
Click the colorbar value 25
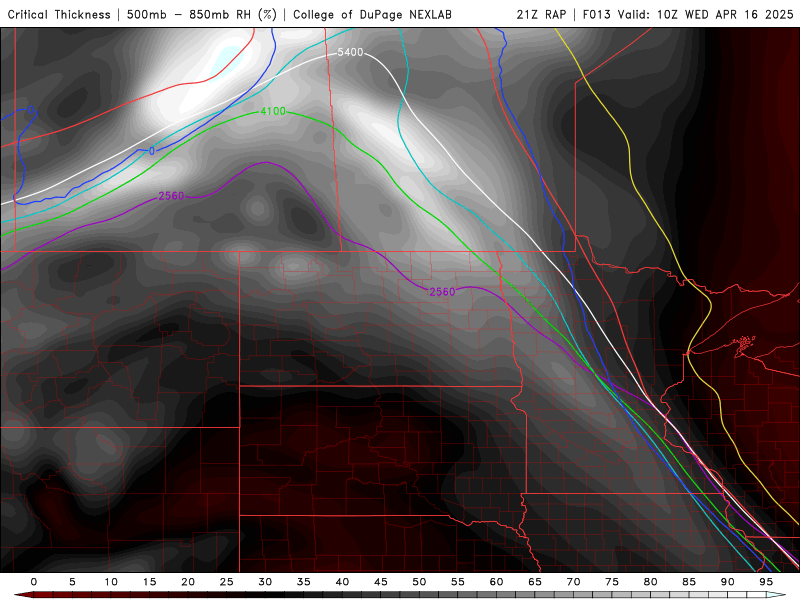coord(227,582)
